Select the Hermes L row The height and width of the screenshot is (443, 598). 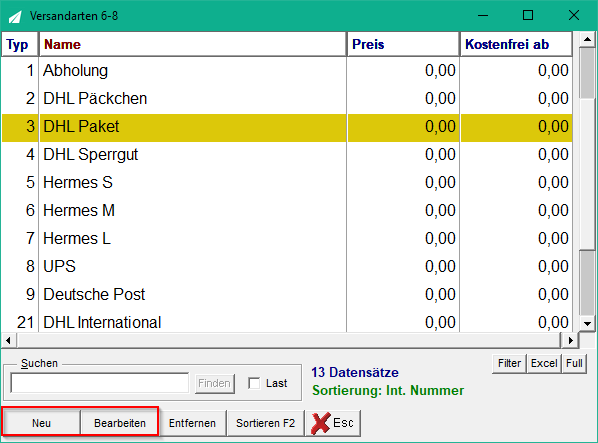(x=287, y=239)
